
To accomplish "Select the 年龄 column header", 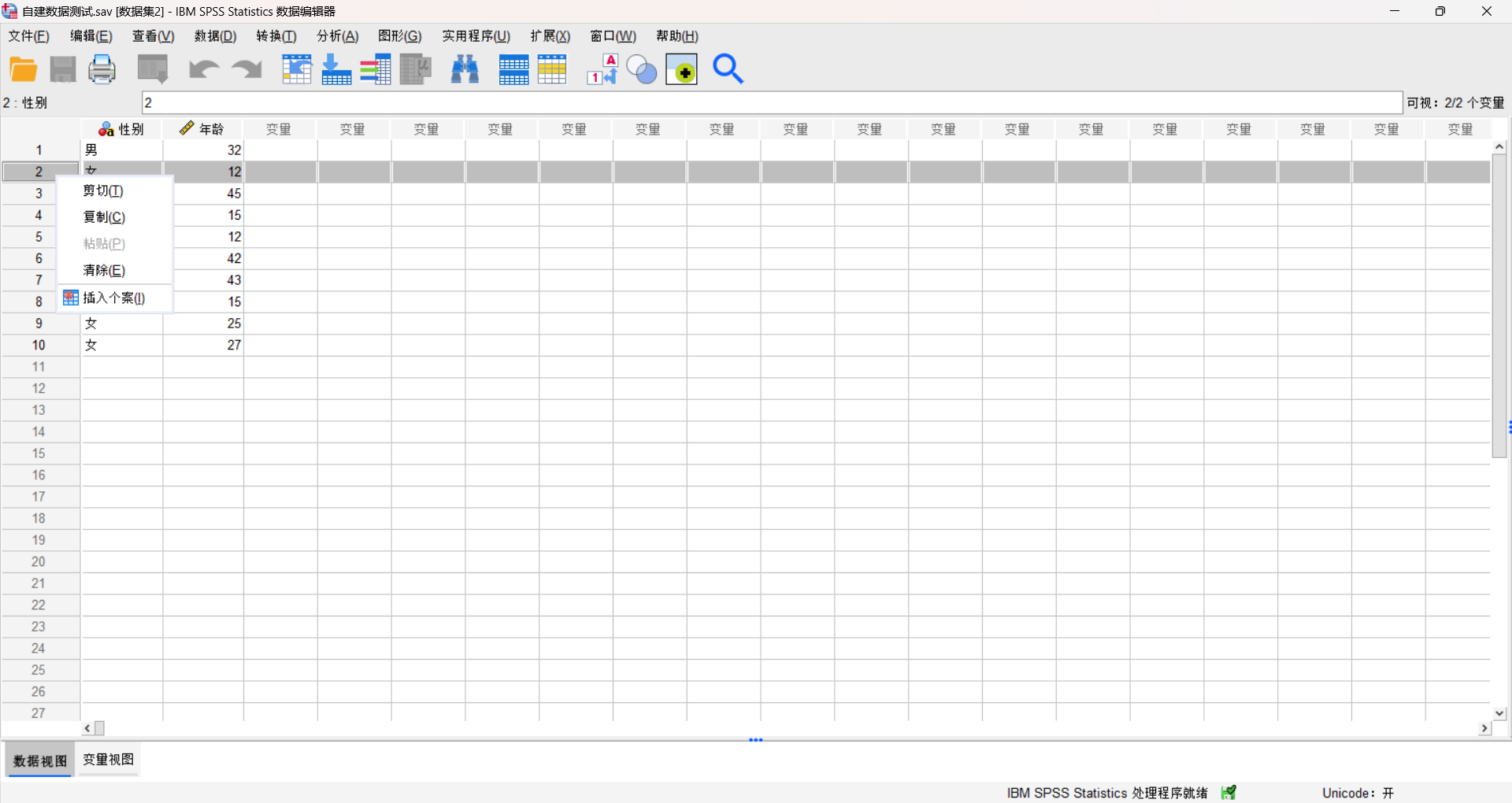I will tap(203, 129).
